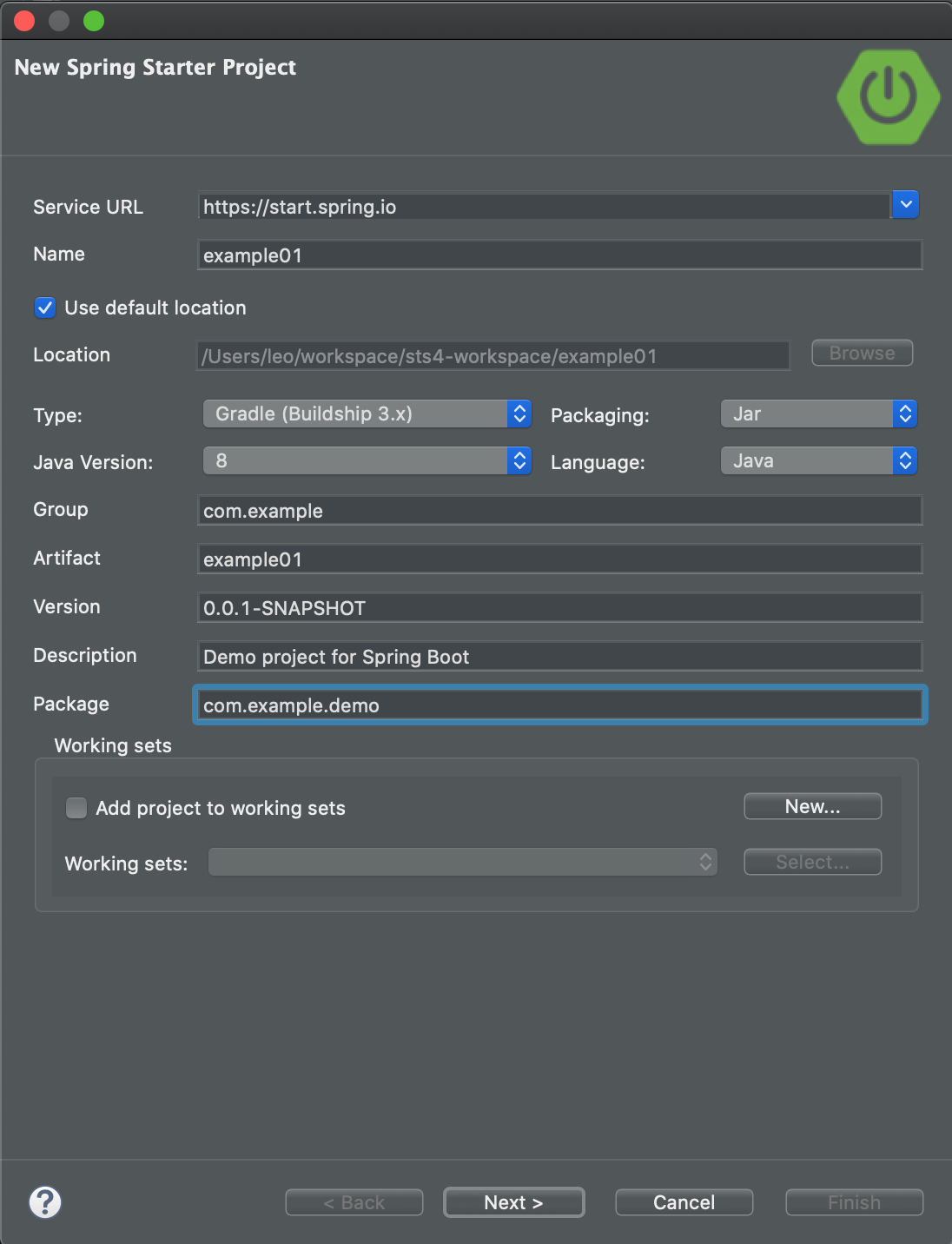Click the < Back button
The height and width of the screenshot is (1244, 952).
coord(354,1202)
